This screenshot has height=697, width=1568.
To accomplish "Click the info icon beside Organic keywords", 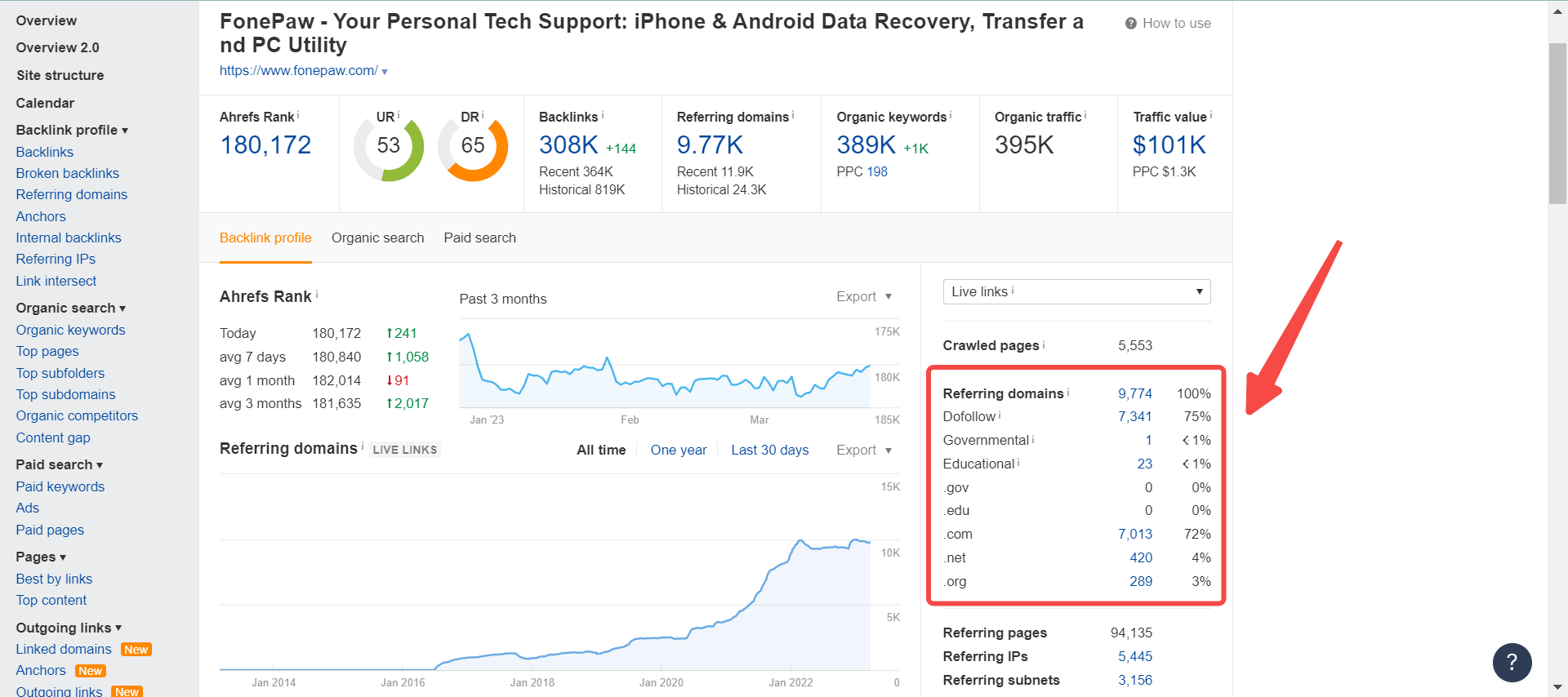I will click(951, 115).
